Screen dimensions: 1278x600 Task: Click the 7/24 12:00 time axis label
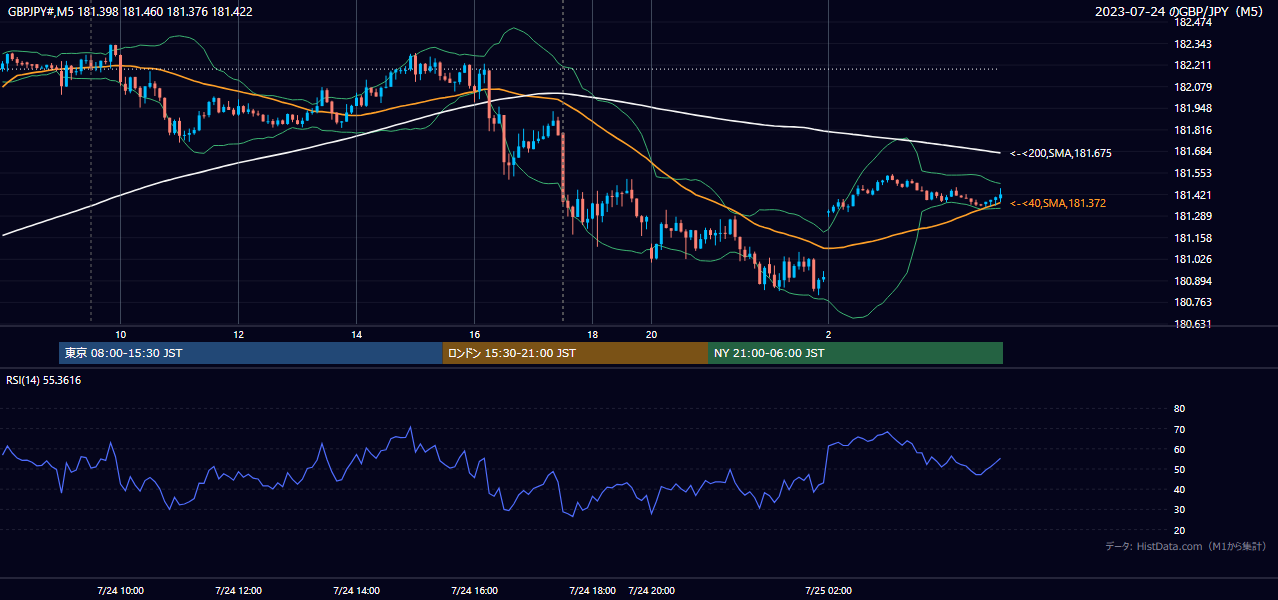[x=239, y=591]
